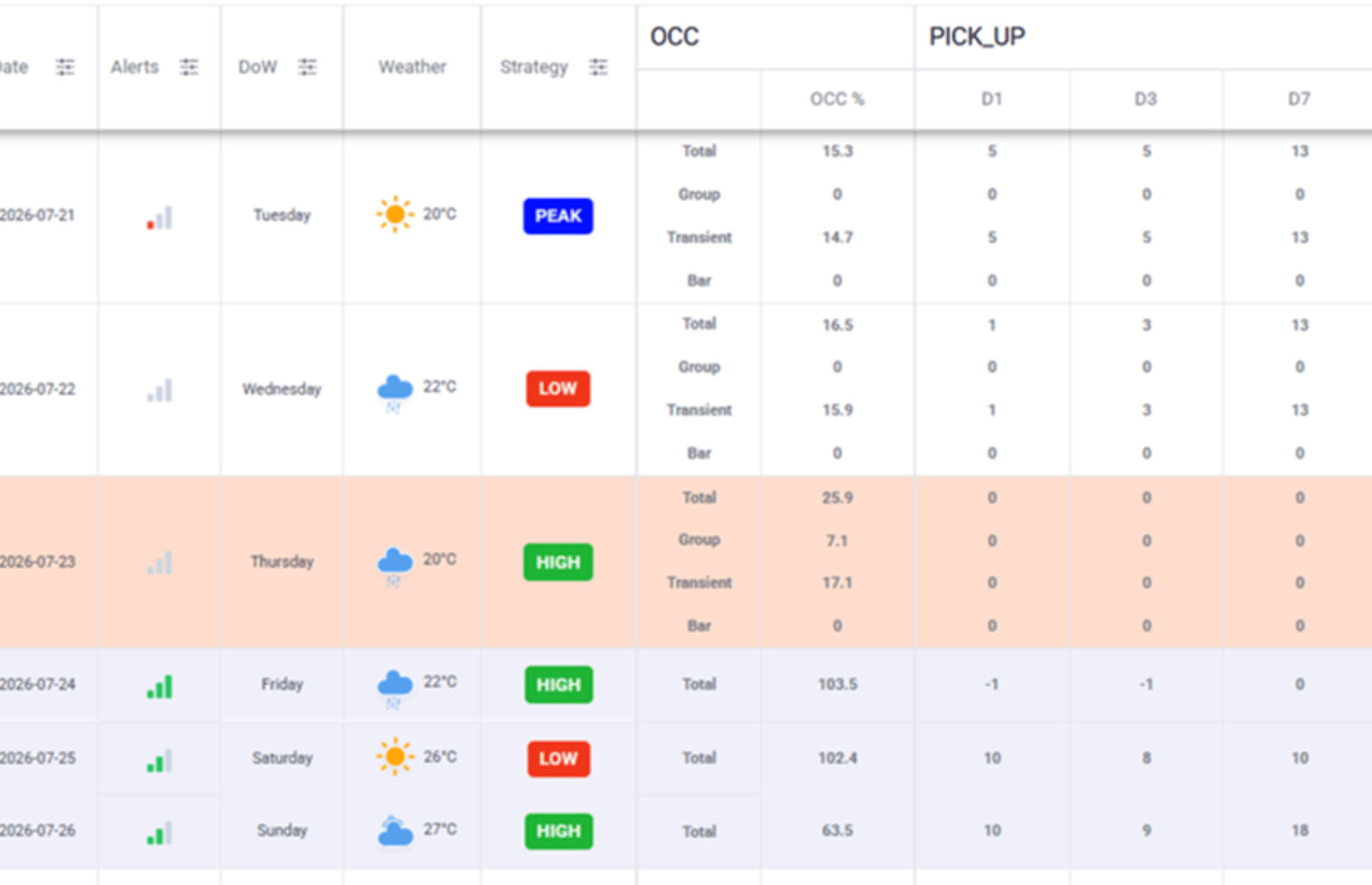This screenshot has height=885, width=1372.
Task: Click the green alert signal icon for Friday
Action: [x=159, y=687]
